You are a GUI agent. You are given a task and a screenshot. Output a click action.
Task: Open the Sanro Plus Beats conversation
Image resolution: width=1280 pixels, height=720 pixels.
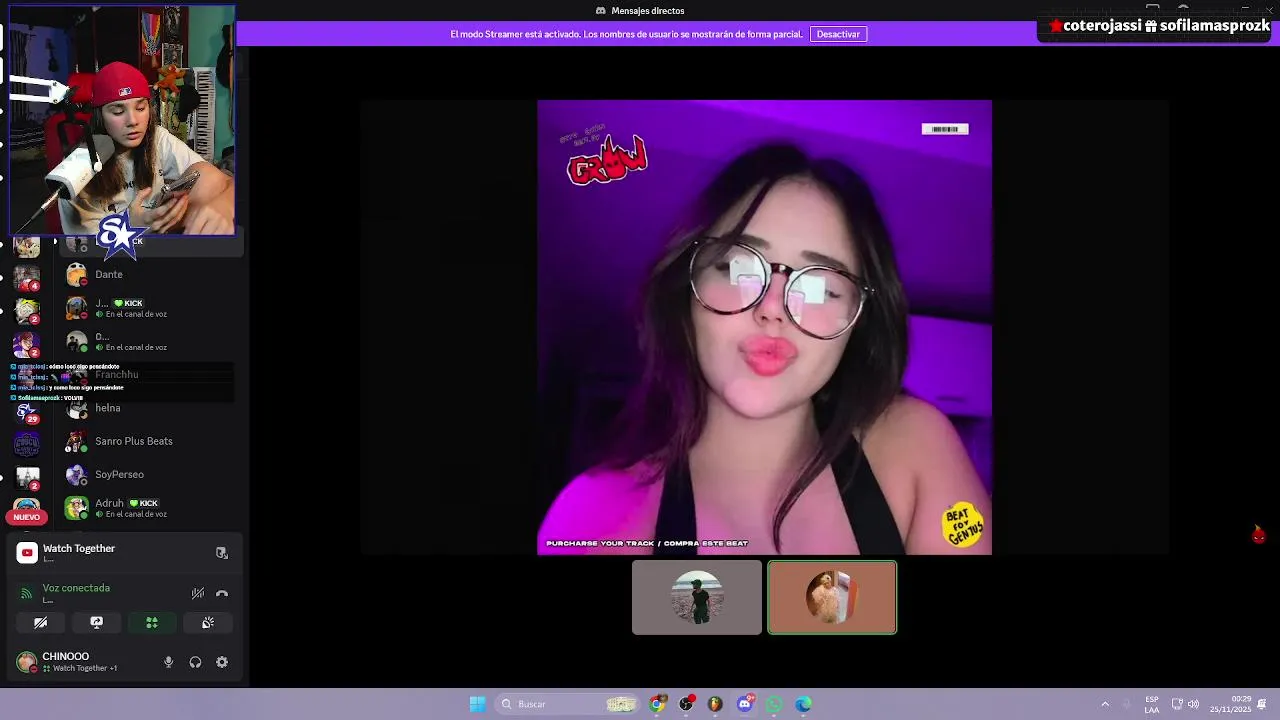click(x=150, y=441)
